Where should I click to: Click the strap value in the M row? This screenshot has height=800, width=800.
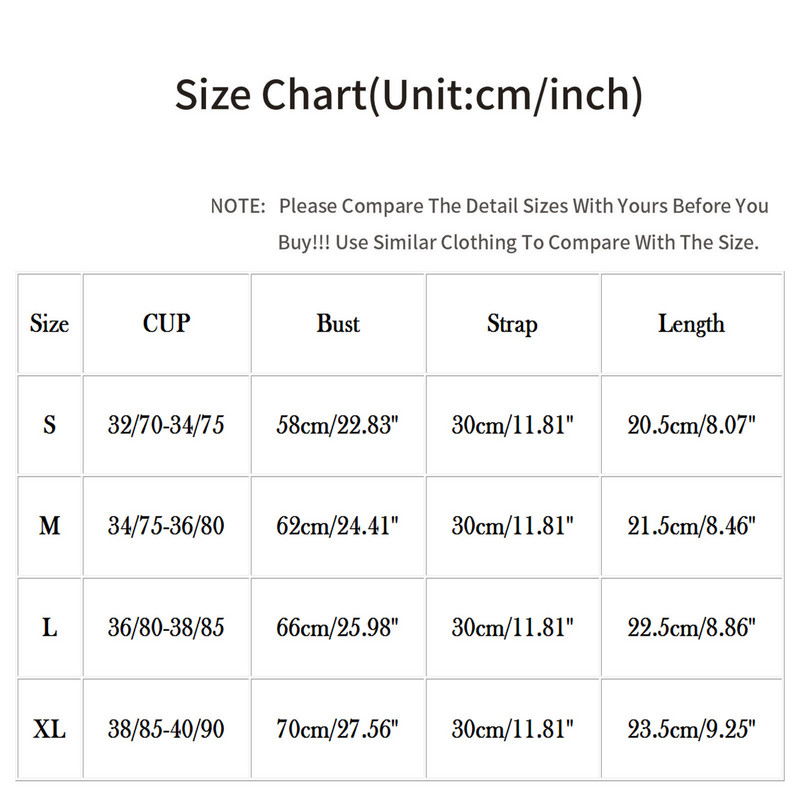tap(512, 526)
